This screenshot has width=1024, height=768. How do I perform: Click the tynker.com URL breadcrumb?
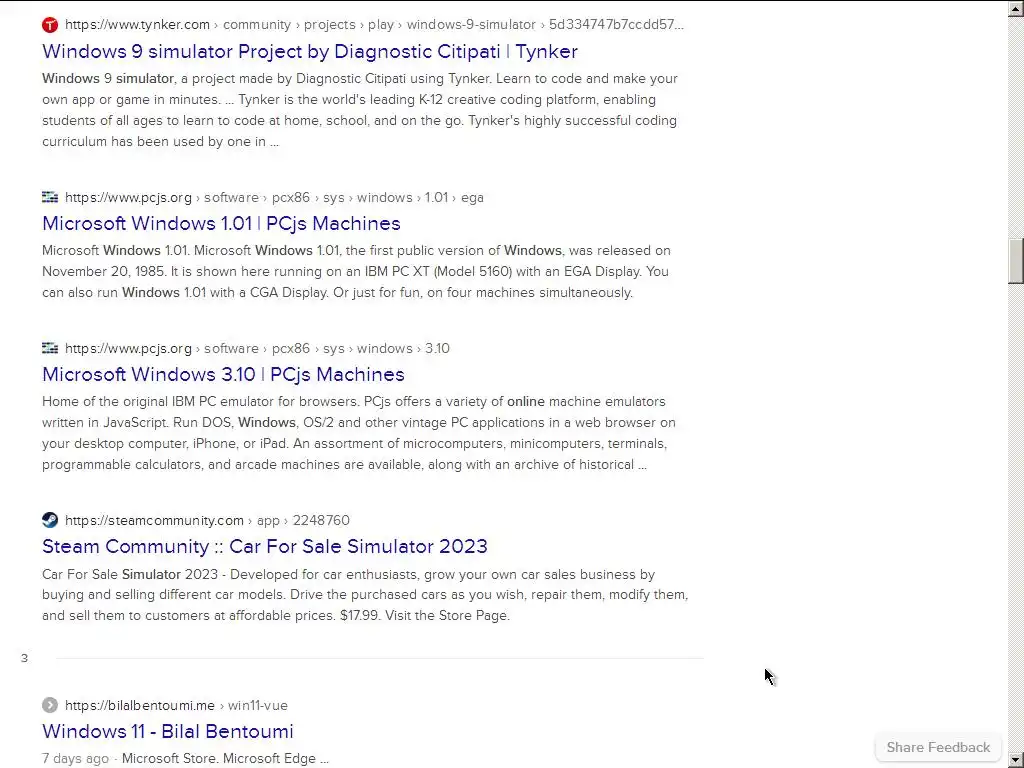pos(374,25)
